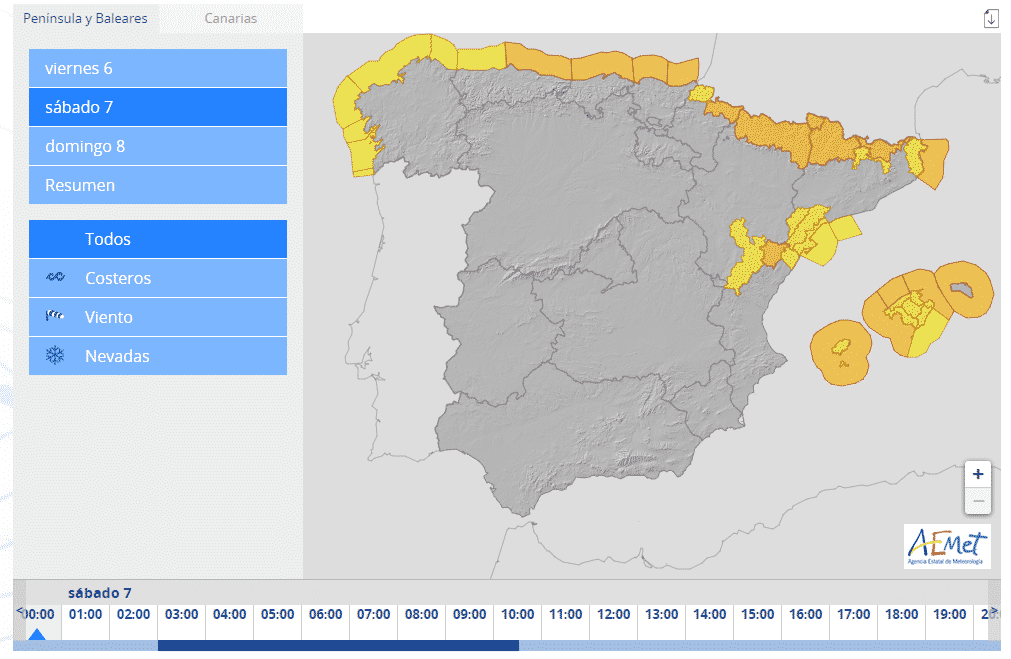Select the Península y Baleares tab
1011x659 pixels.
86,19
